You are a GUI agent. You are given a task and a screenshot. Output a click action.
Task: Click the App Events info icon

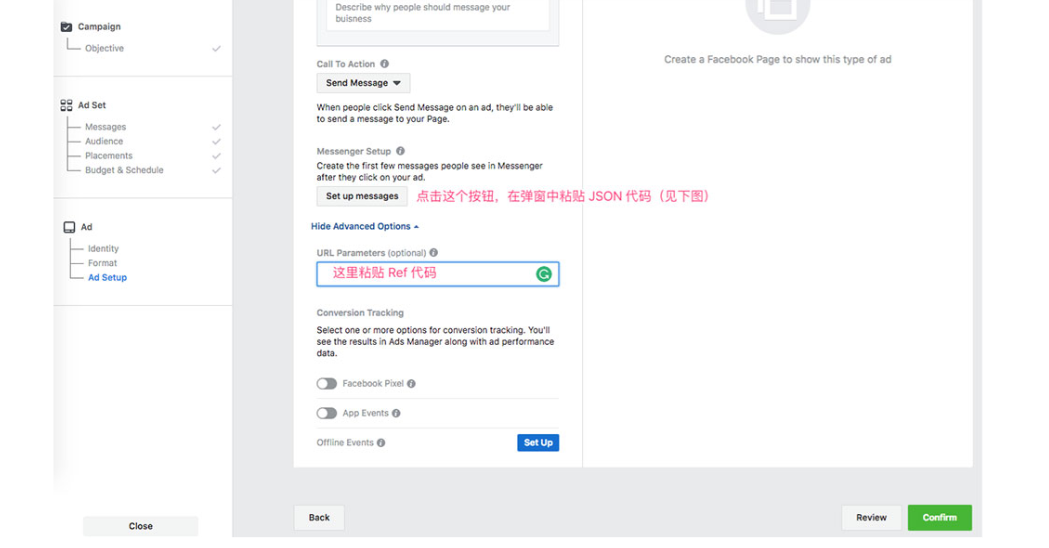click(x=396, y=413)
